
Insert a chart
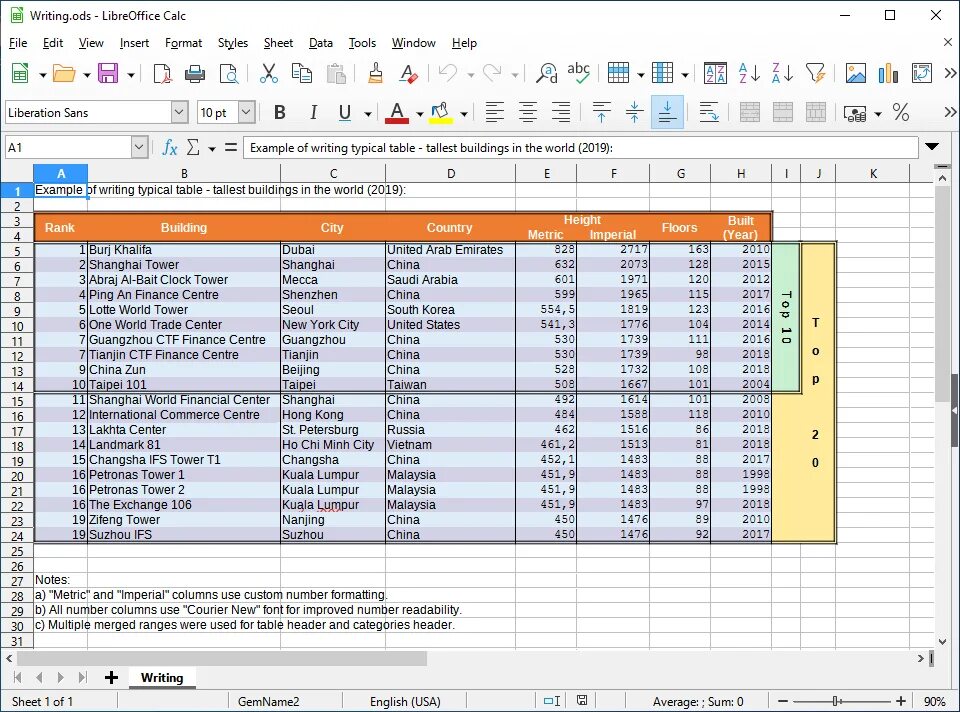point(888,74)
